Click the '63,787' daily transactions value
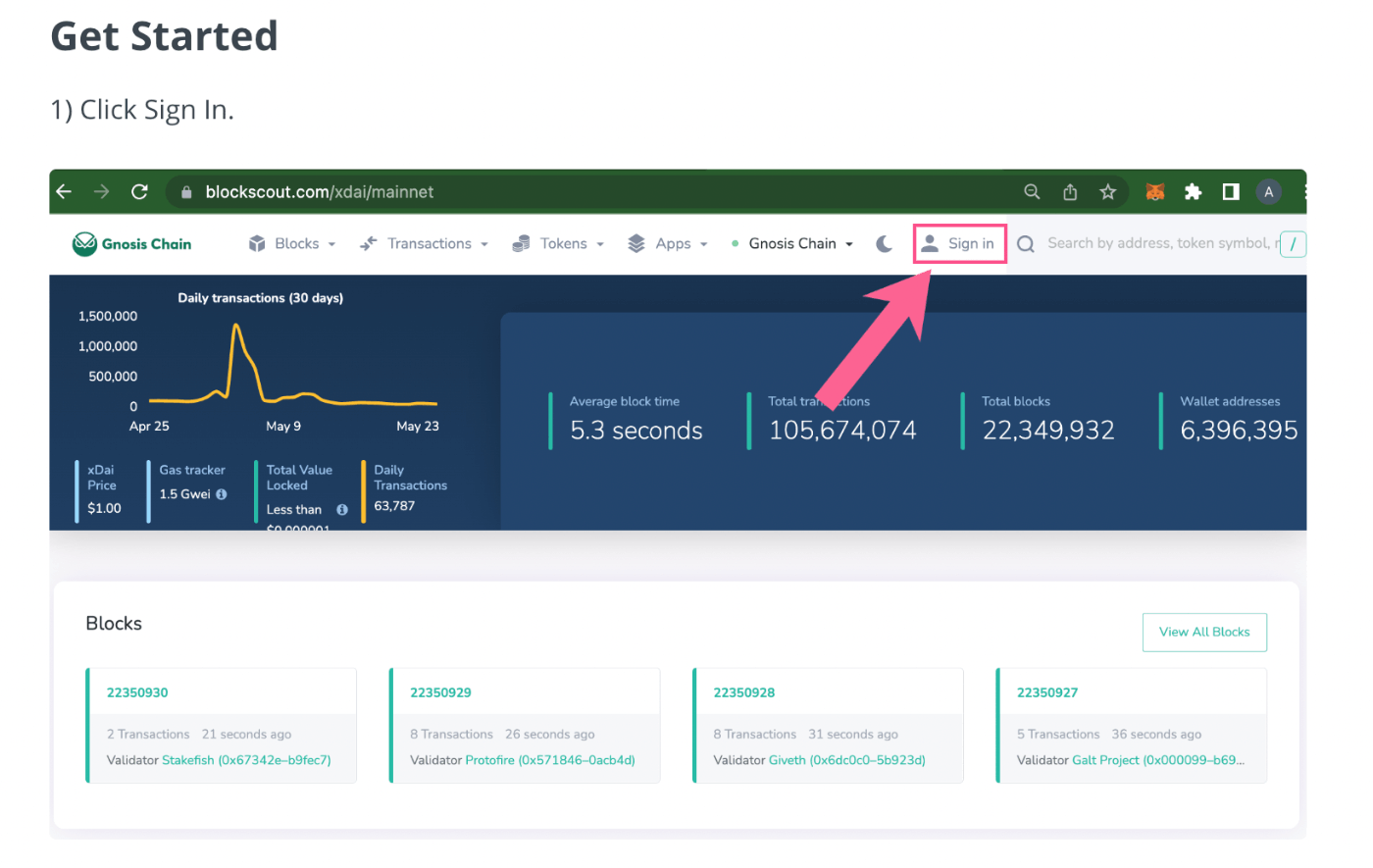Image resolution: width=1373 pixels, height=868 pixels. click(394, 507)
